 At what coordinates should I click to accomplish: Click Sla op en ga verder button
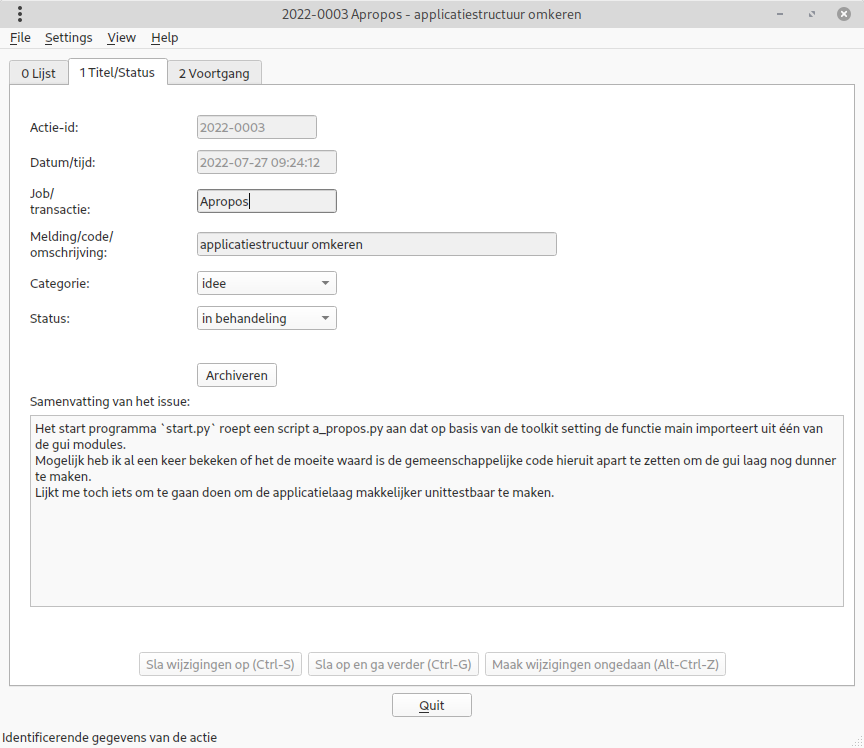[393, 665]
